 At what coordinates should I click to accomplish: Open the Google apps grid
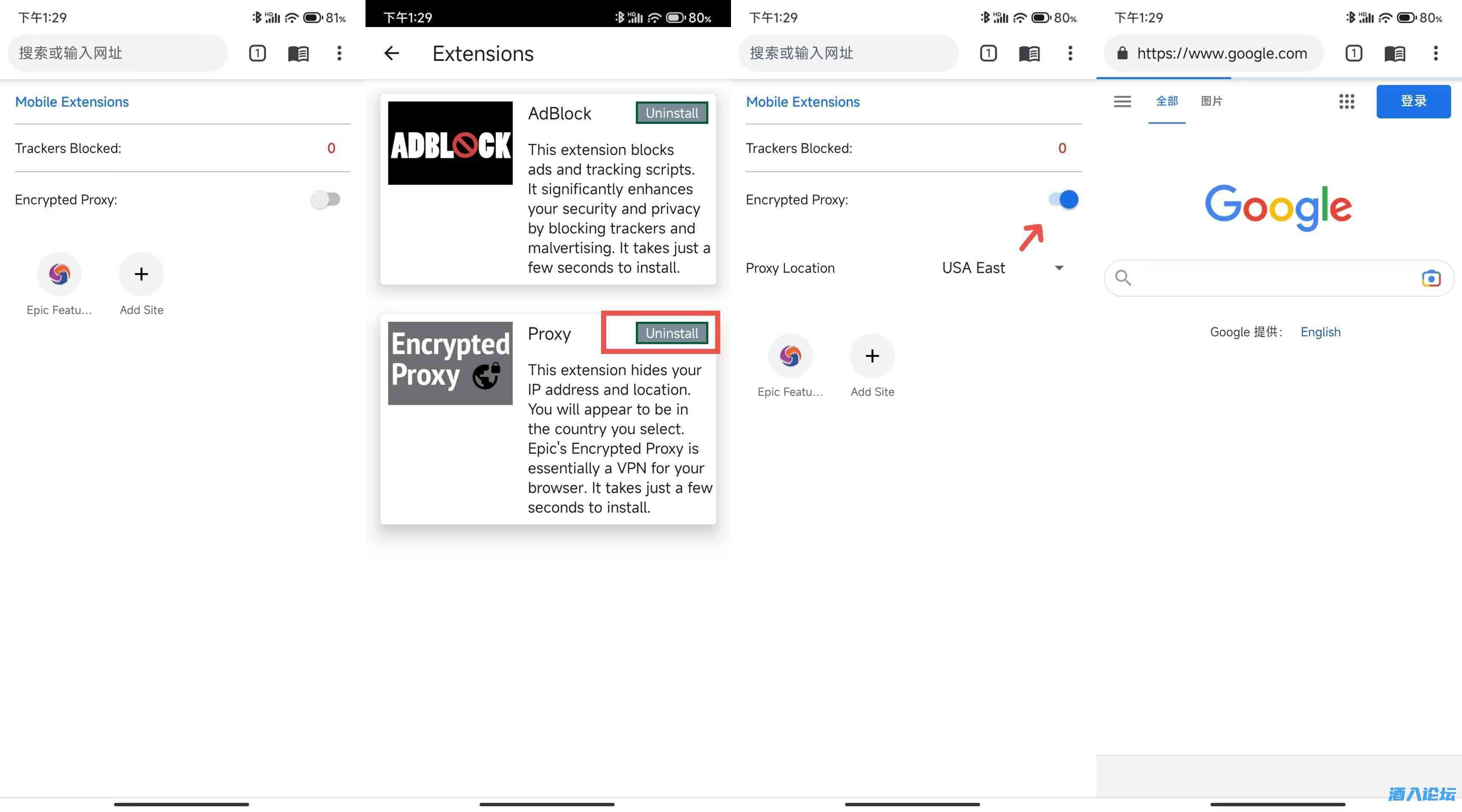pos(1346,101)
